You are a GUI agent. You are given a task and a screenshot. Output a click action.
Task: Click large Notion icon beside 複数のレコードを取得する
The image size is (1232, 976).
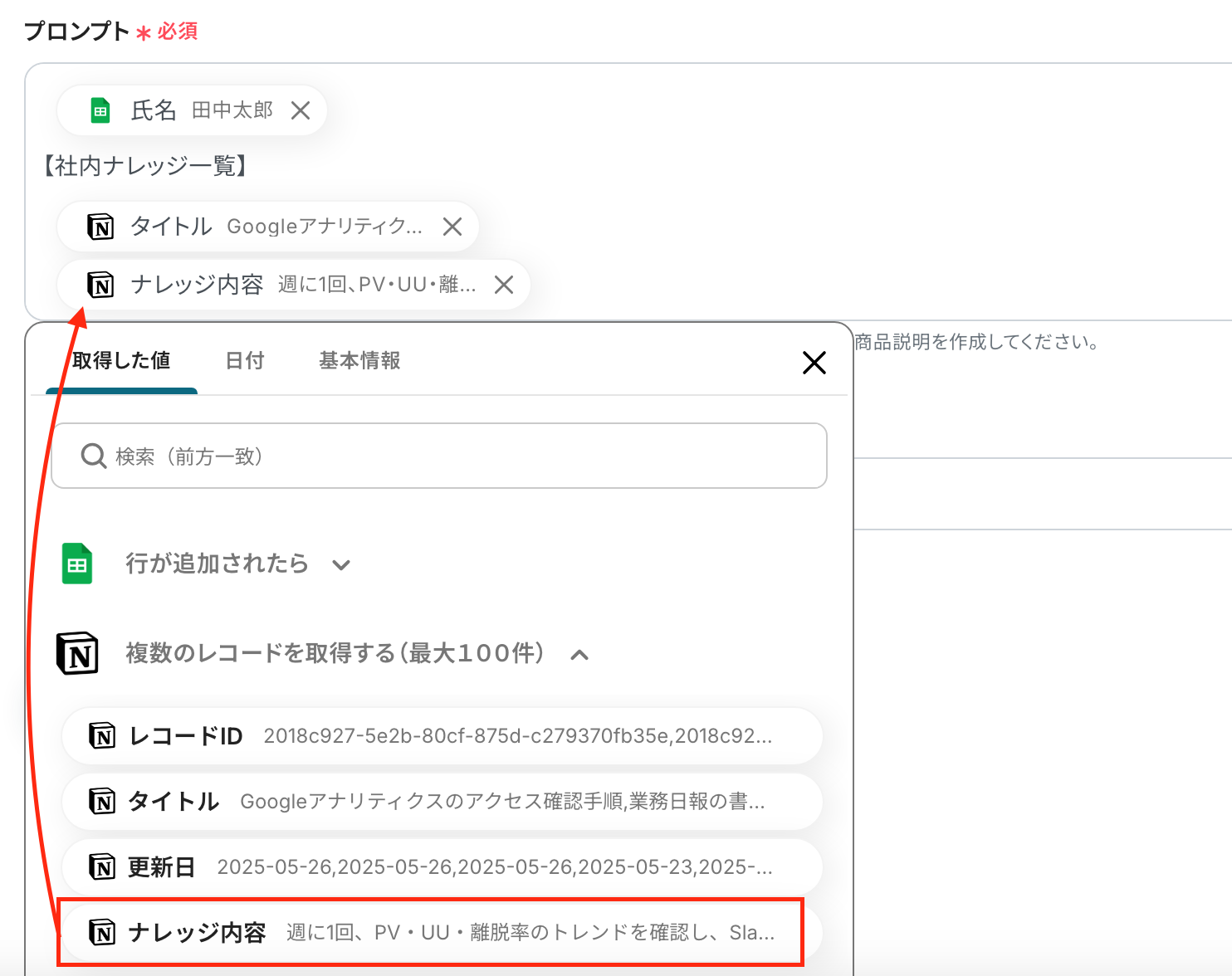pos(77,653)
